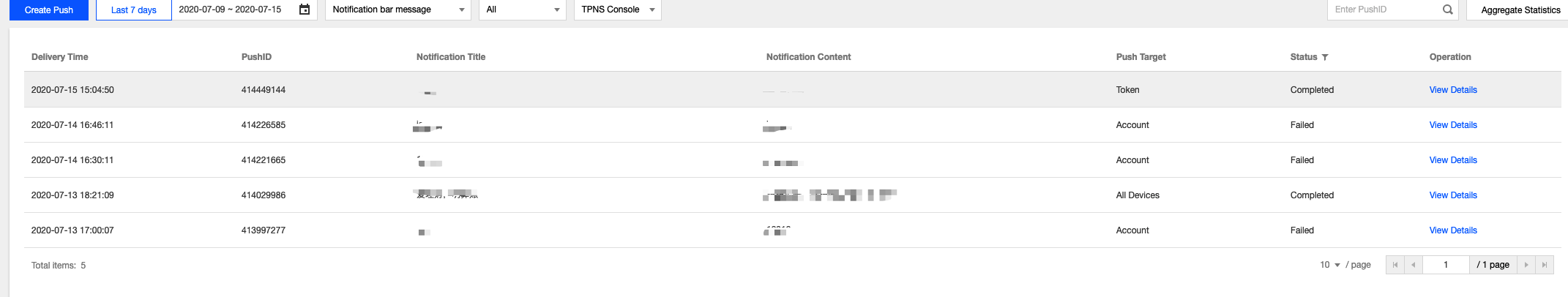The image size is (1568, 297).
Task: Expand the TPNS Console source dropdown
Action: coord(618,10)
